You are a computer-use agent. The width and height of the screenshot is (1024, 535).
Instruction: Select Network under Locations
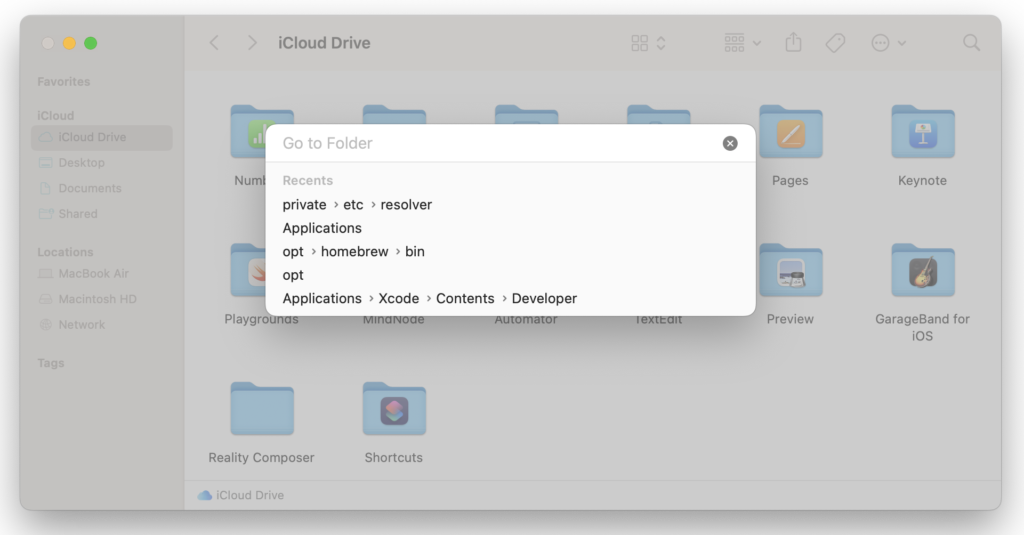[x=102, y=325]
